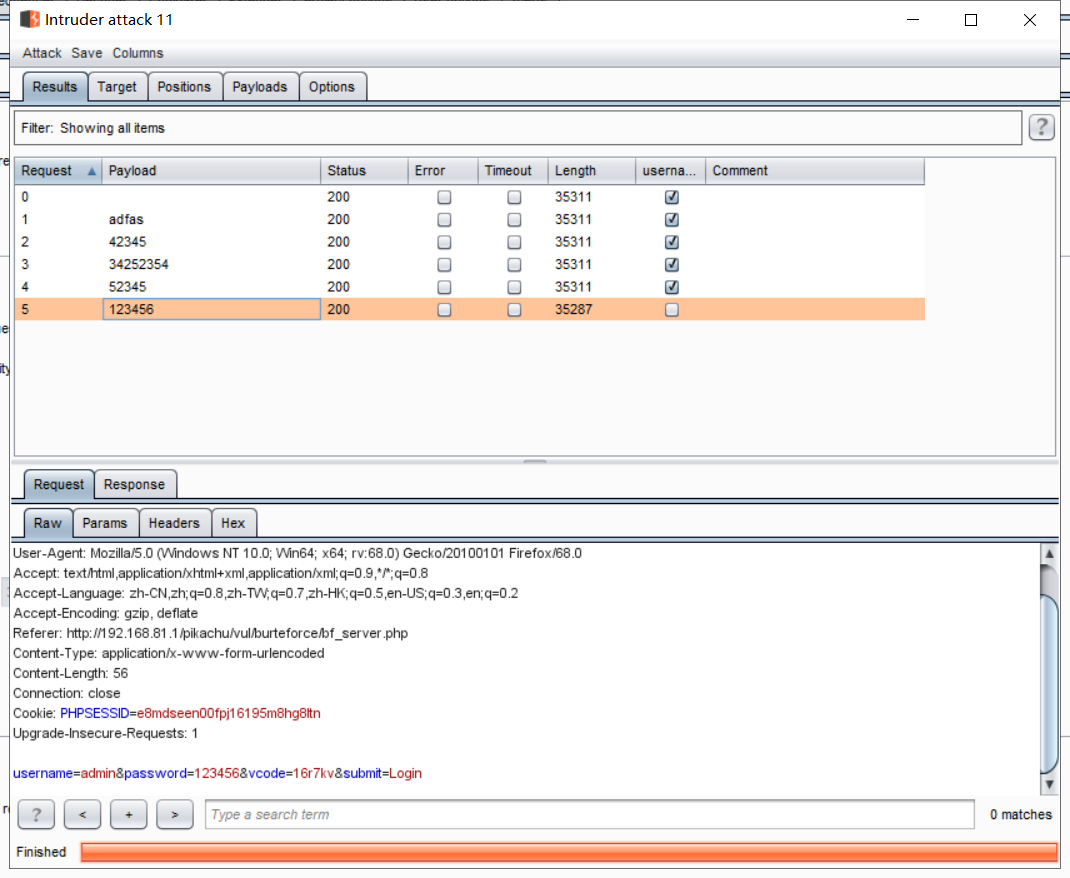
Task: Toggle Error checkbox for request 0
Action: point(444,197)
